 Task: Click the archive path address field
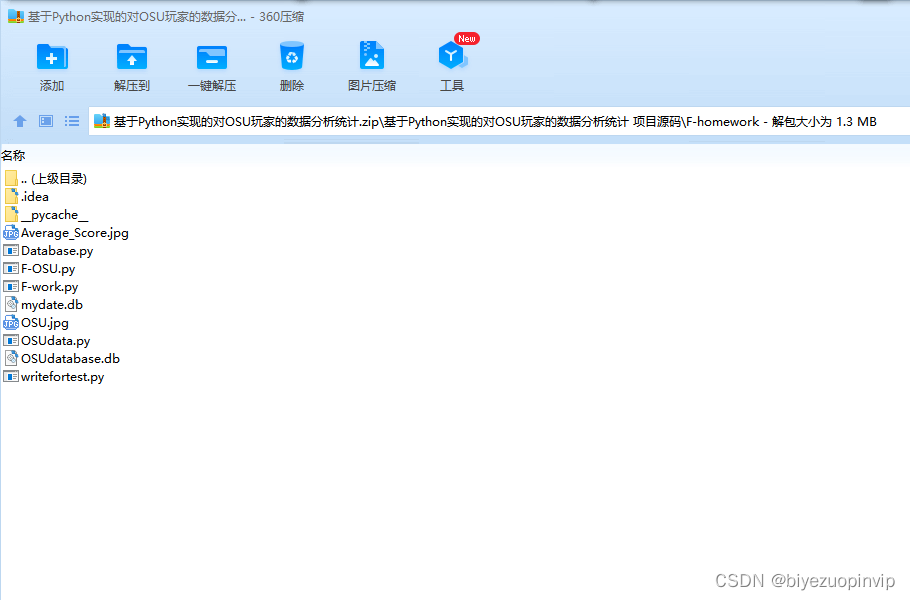[499, 121]
